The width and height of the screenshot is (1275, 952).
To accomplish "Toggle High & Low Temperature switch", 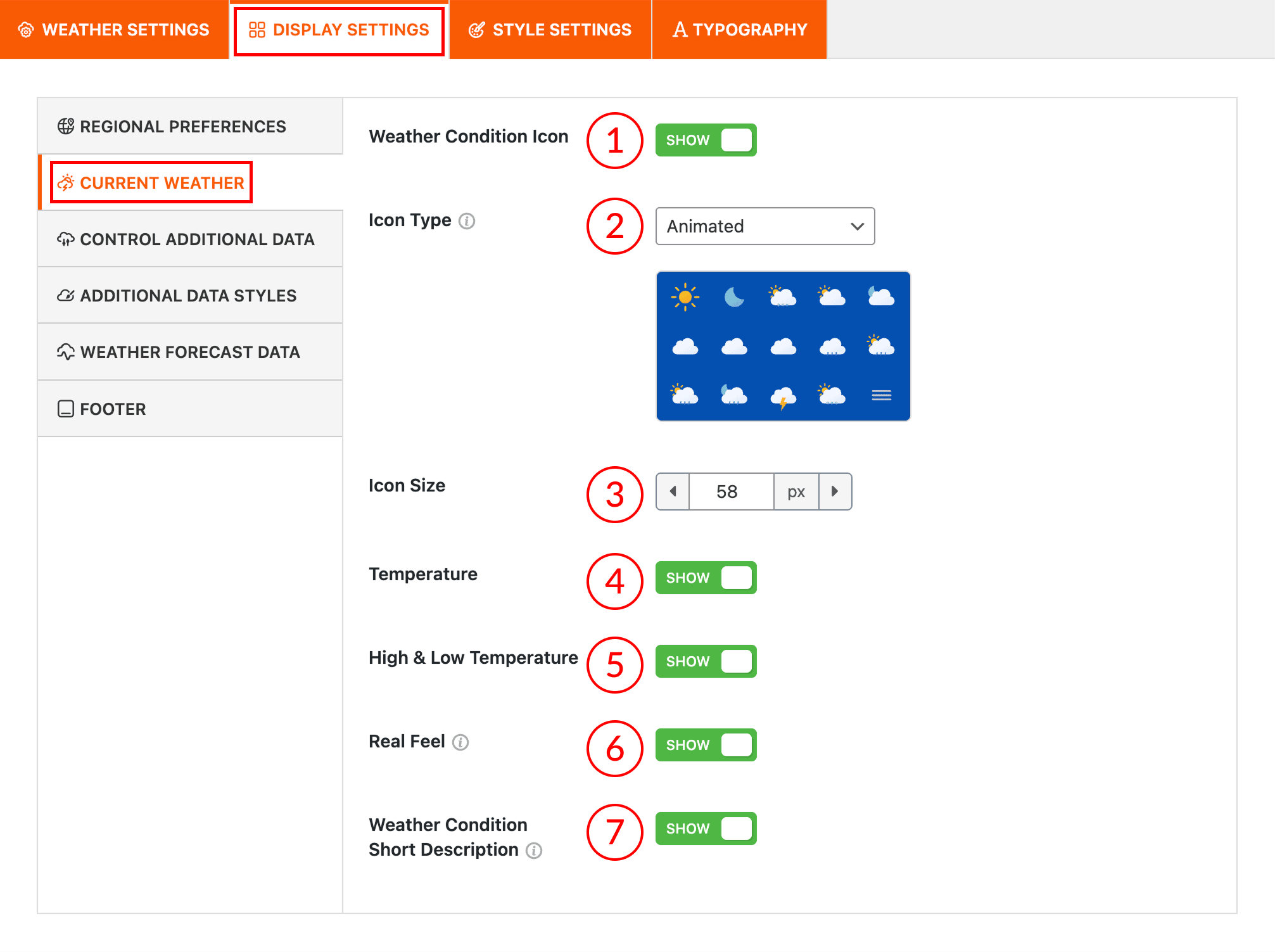I will [x=706, y=661].
